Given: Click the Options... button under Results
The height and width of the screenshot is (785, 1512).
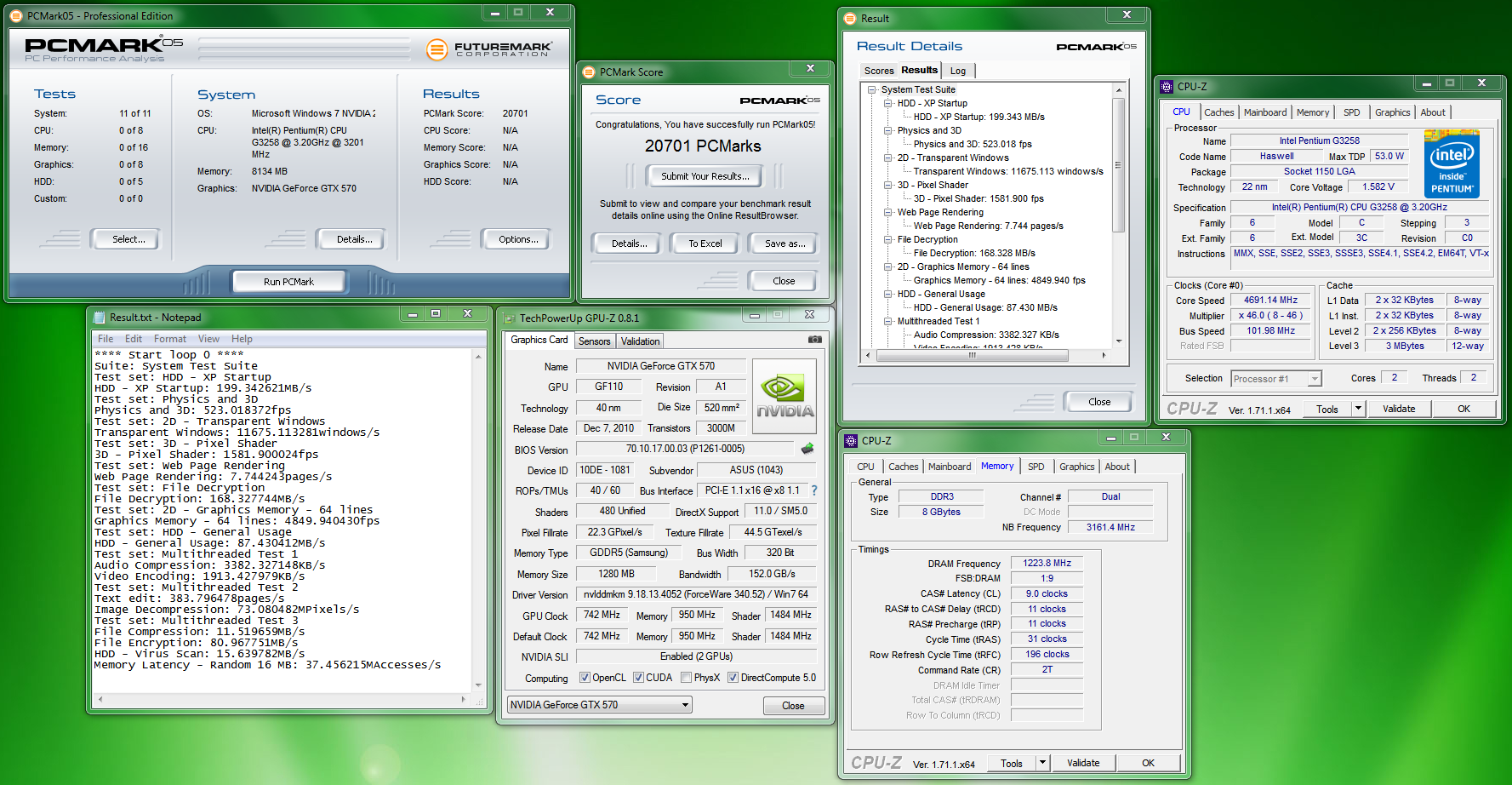Looking at the screenshot, I should pos(518,239).
